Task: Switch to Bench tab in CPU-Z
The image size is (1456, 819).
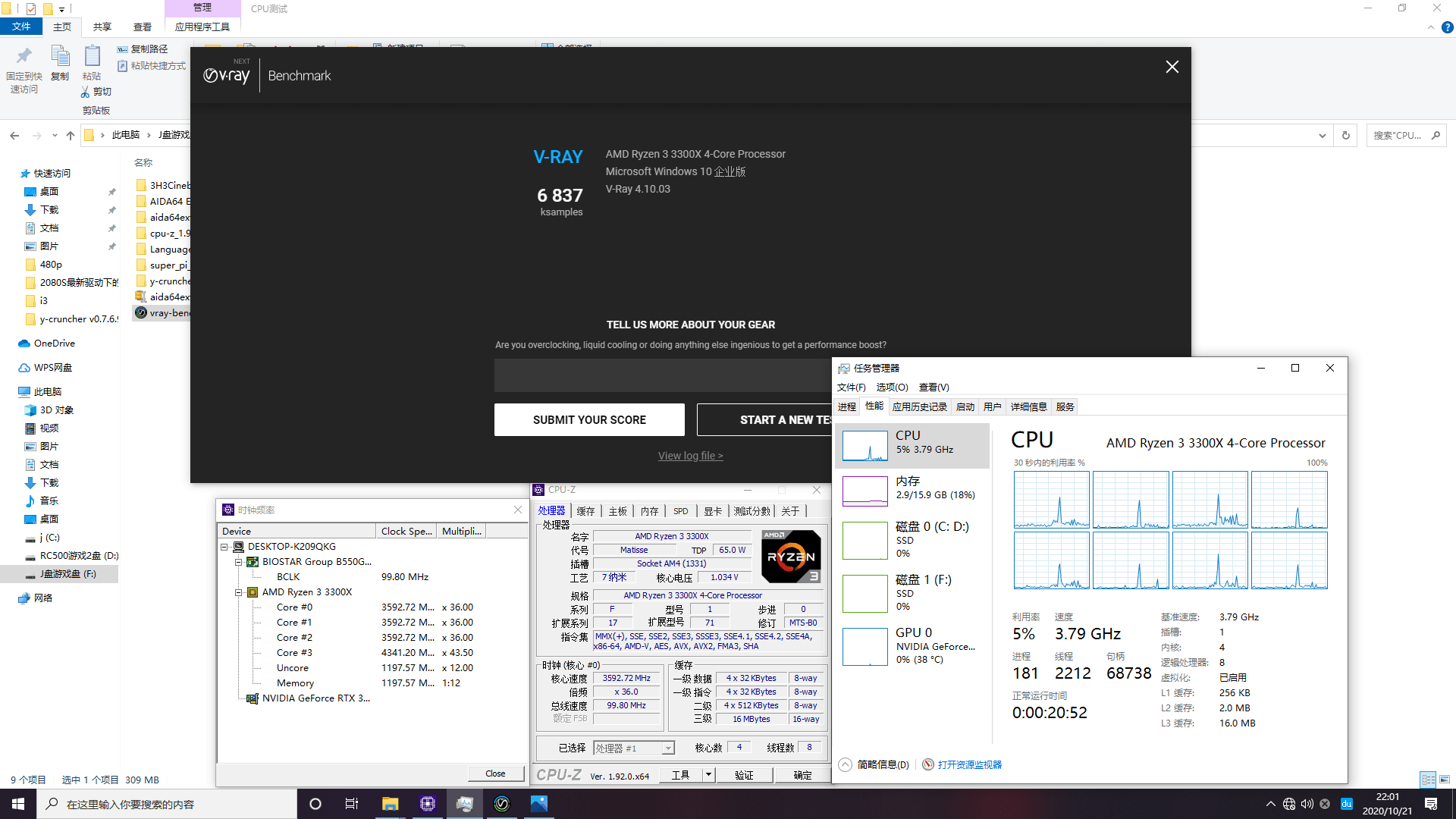Action: pos(752,511)
